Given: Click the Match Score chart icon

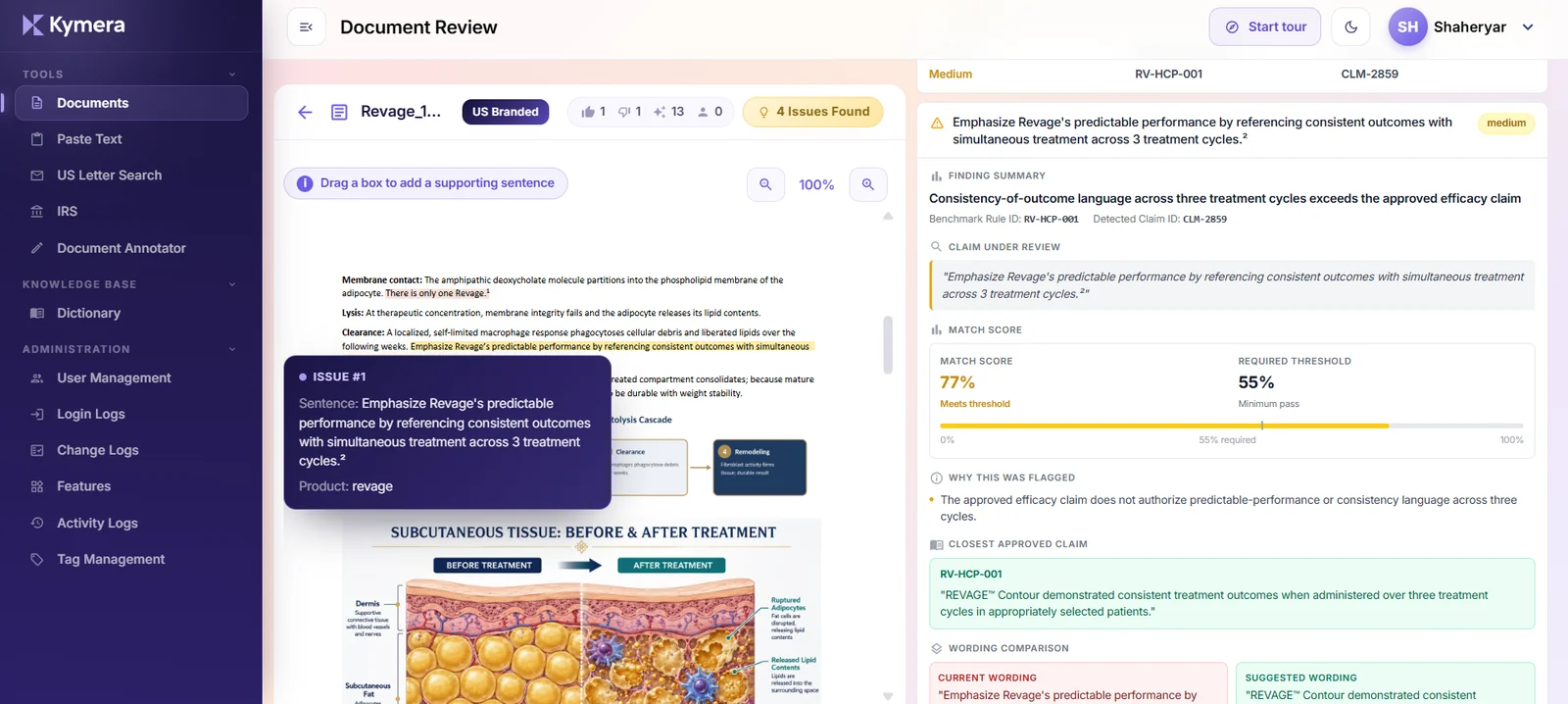Looking at the screenshot, I should tap(936, 330).
